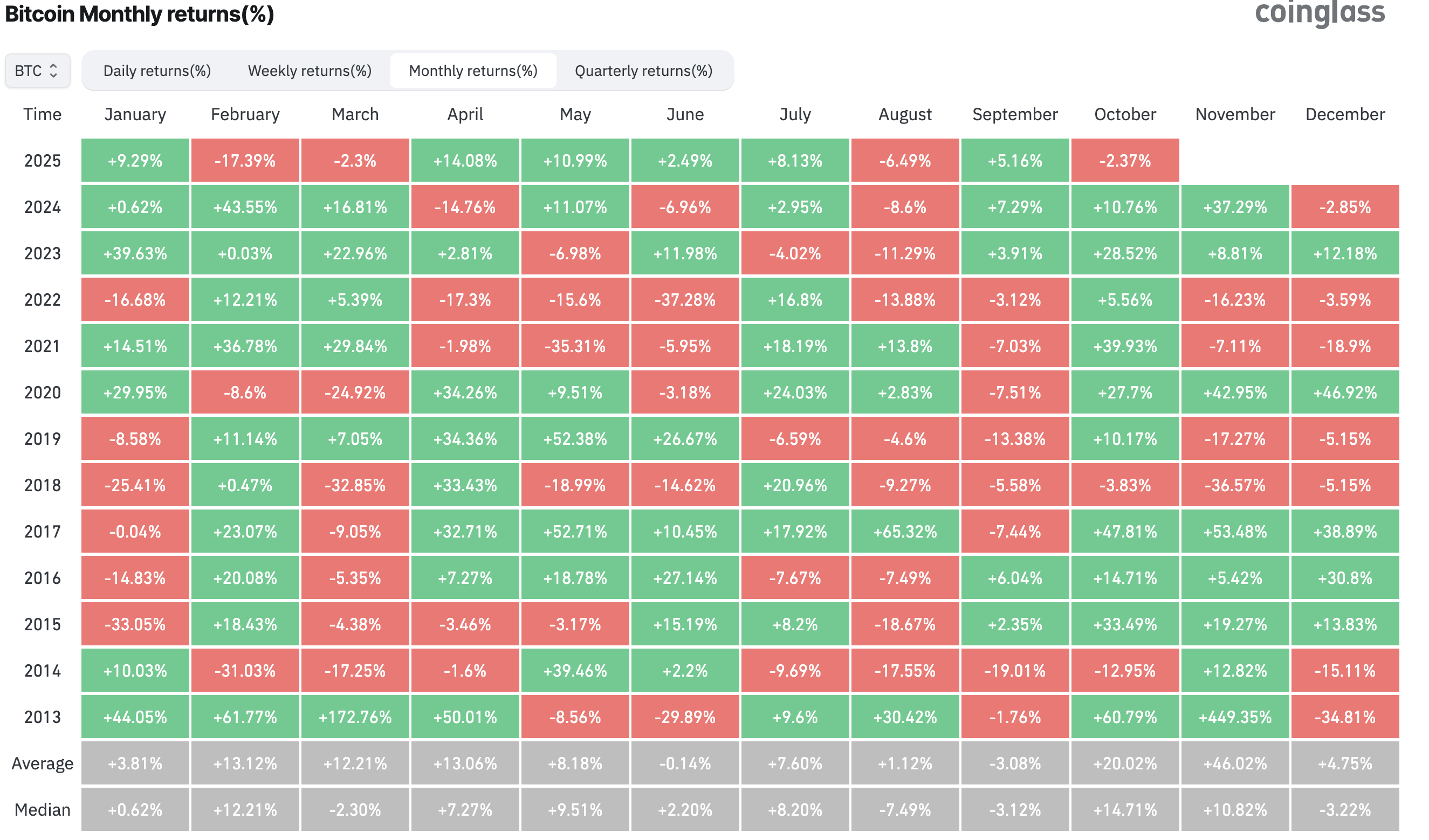Viewport: 1429px width, 840px height.
Task: Open the Quarterly returns view
Action: (x=644, y=70)
